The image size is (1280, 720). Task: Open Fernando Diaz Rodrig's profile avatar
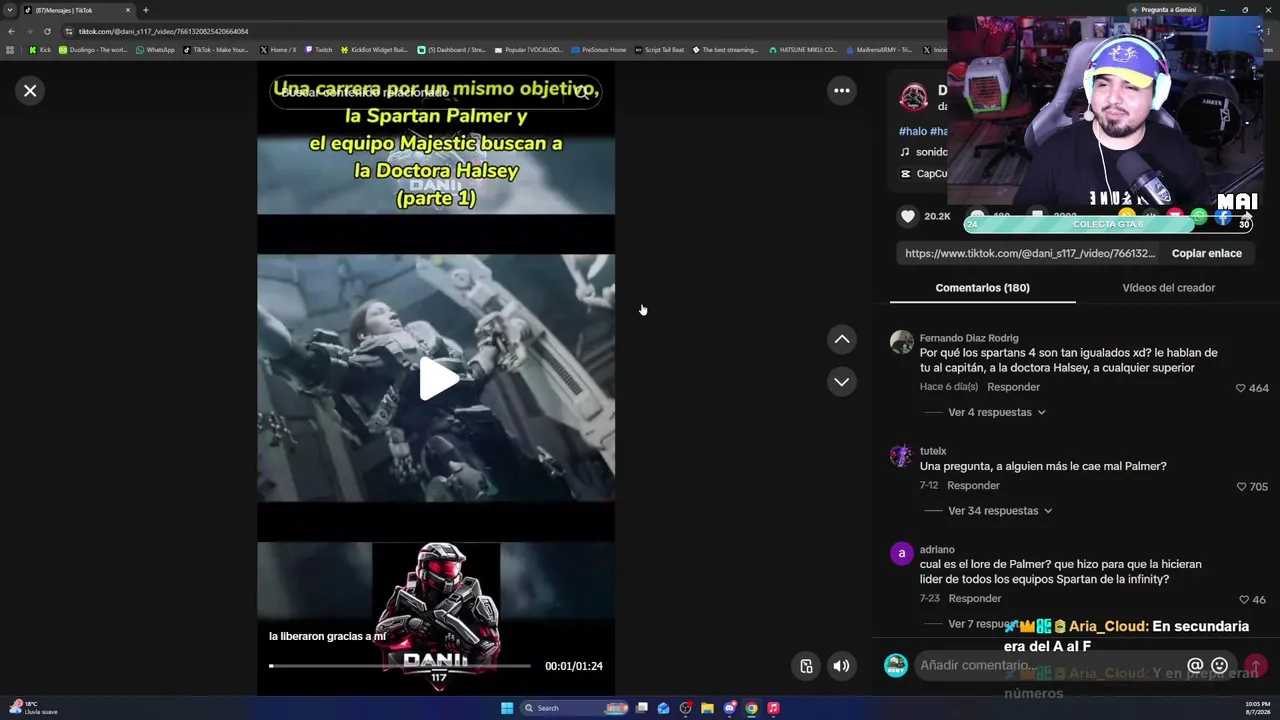pyautogui.click(x=902, y=342)
